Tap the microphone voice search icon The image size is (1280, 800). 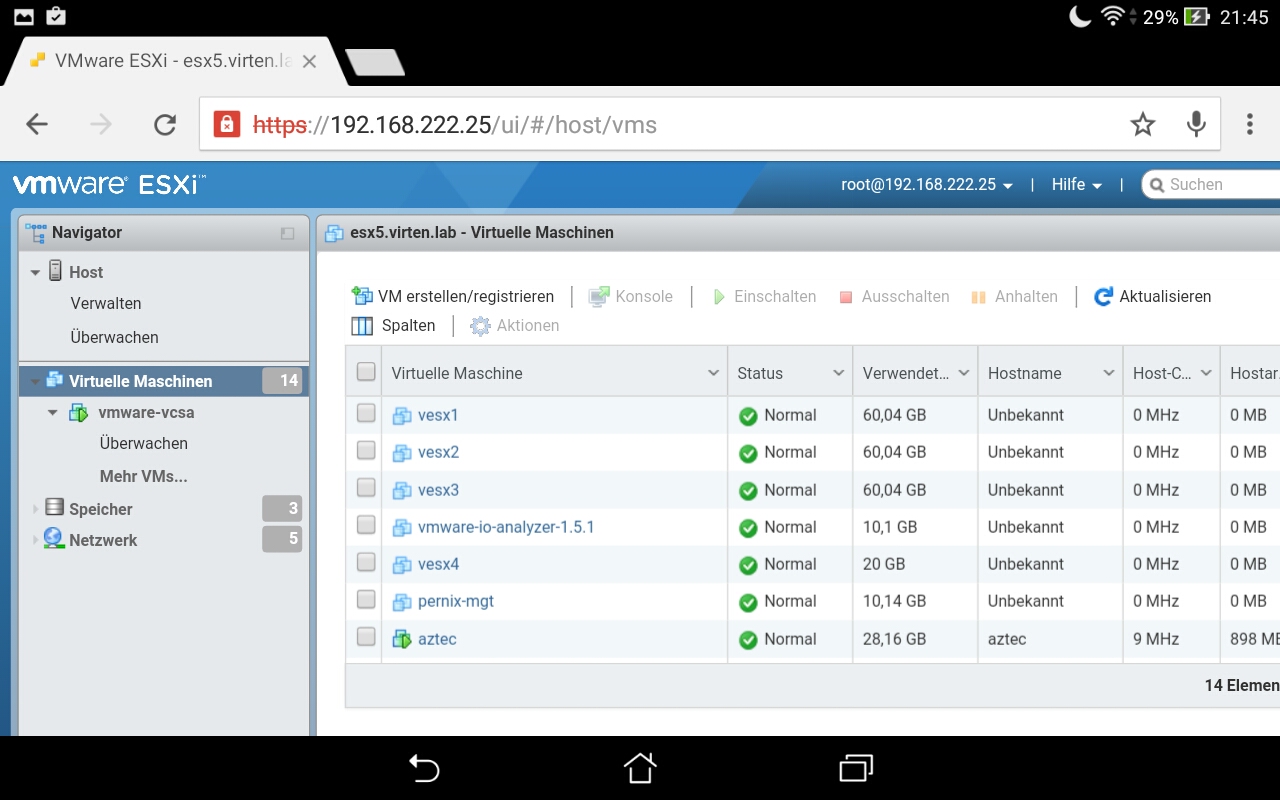coord(1196,124)
